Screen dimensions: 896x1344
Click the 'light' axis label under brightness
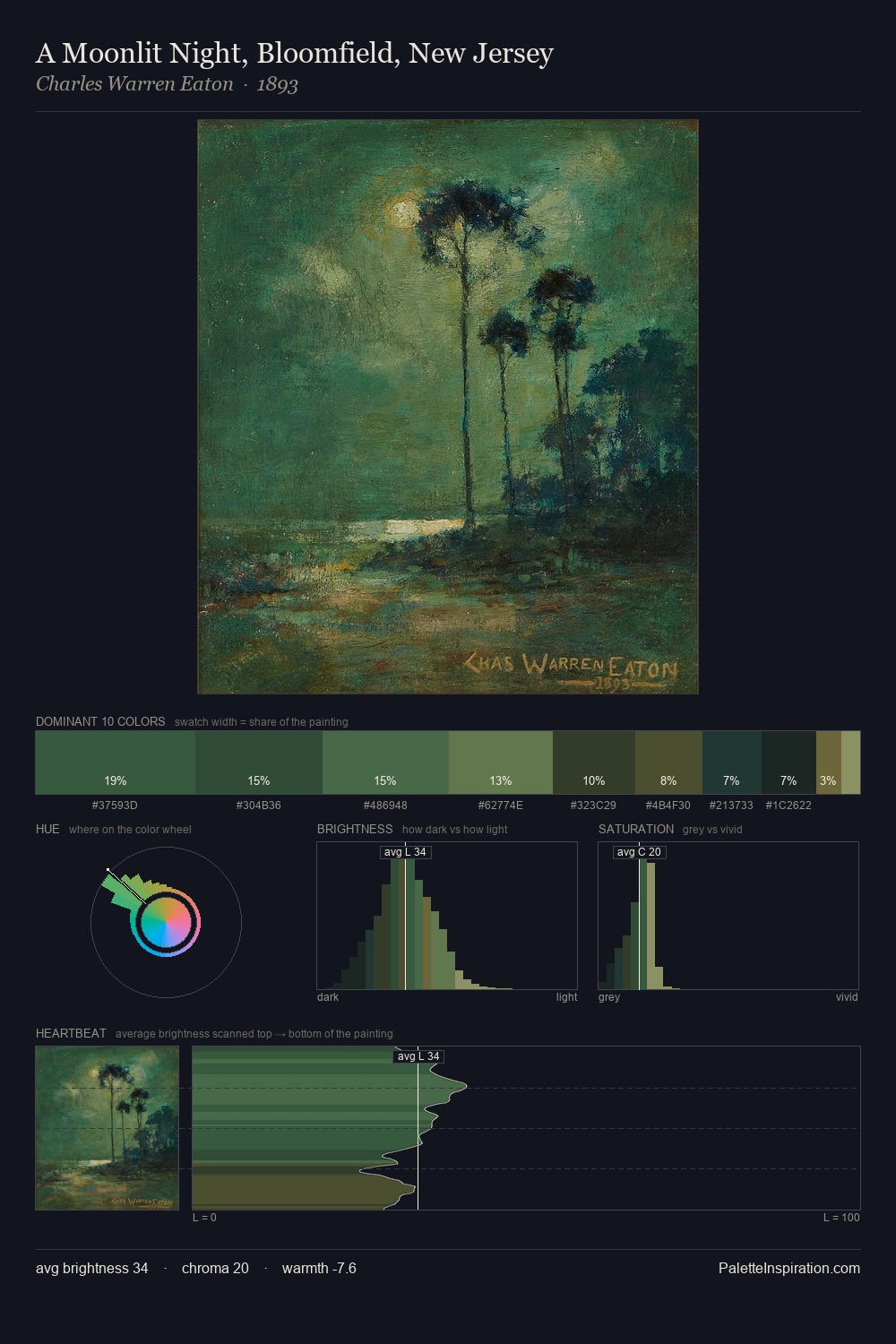[566, 997]
